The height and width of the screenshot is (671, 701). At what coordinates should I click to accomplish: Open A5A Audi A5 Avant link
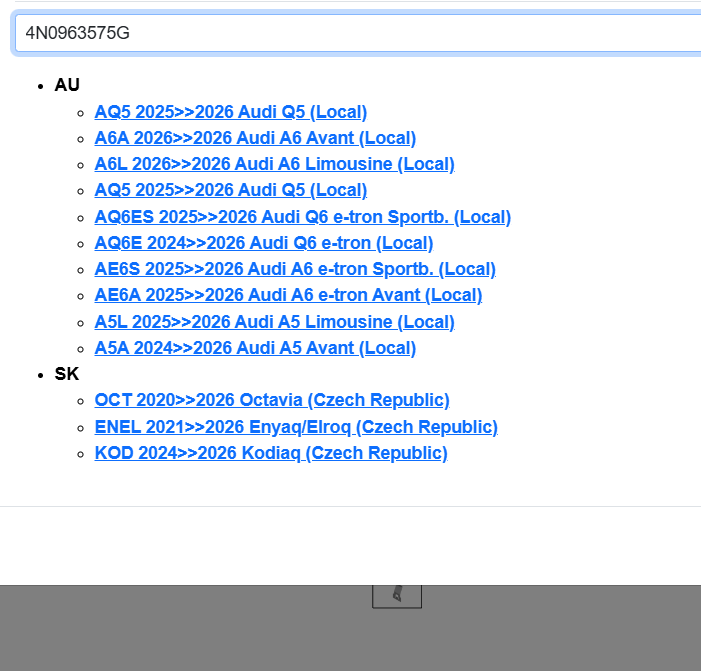pos(255,348)
